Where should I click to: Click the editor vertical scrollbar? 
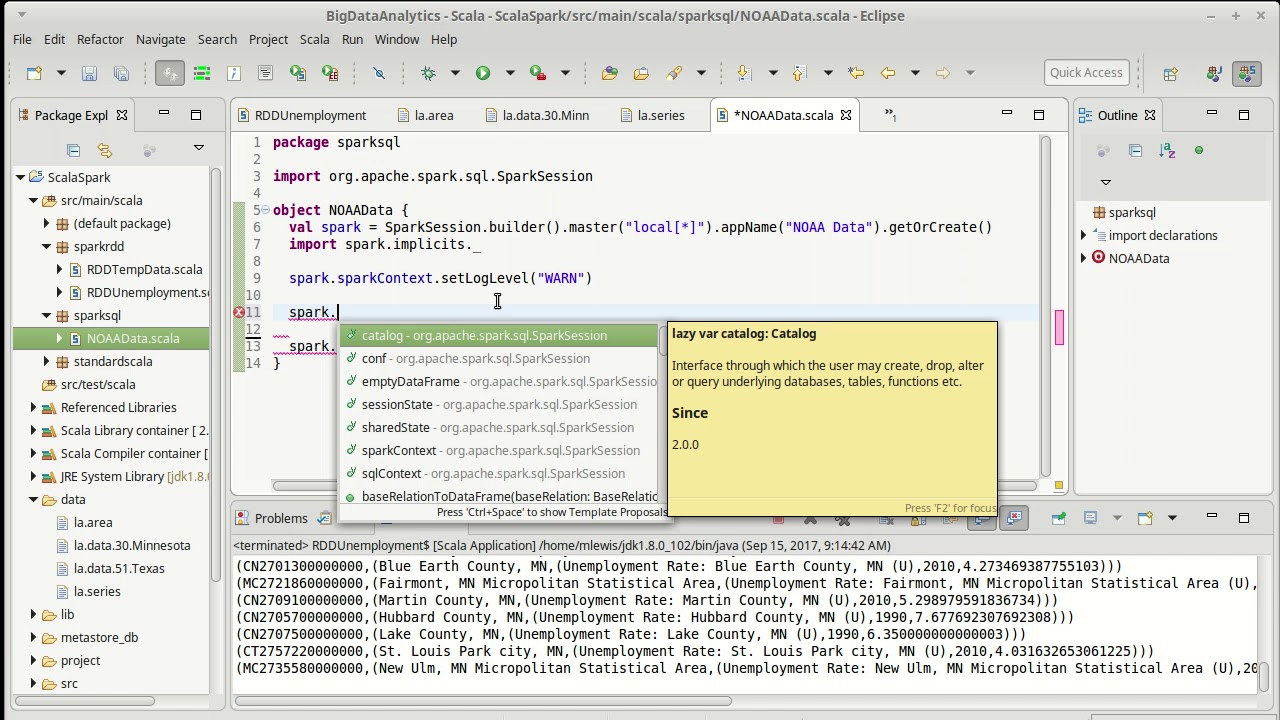[x=1045, y=305]
